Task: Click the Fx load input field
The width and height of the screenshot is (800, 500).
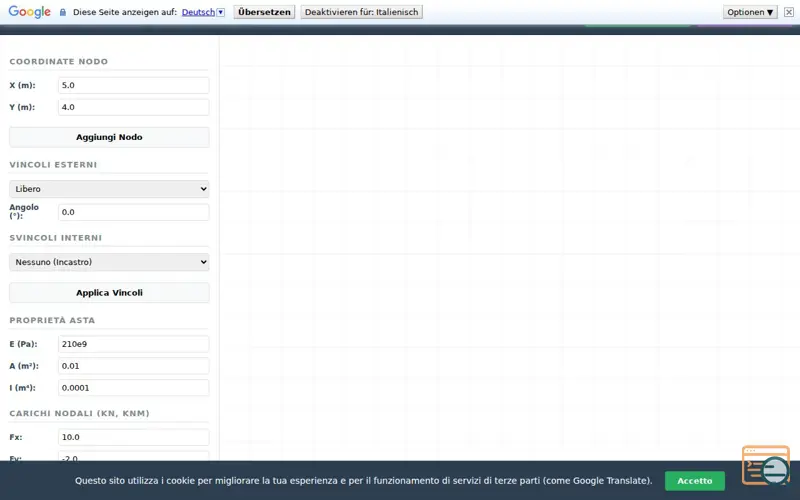Action: 134,437
